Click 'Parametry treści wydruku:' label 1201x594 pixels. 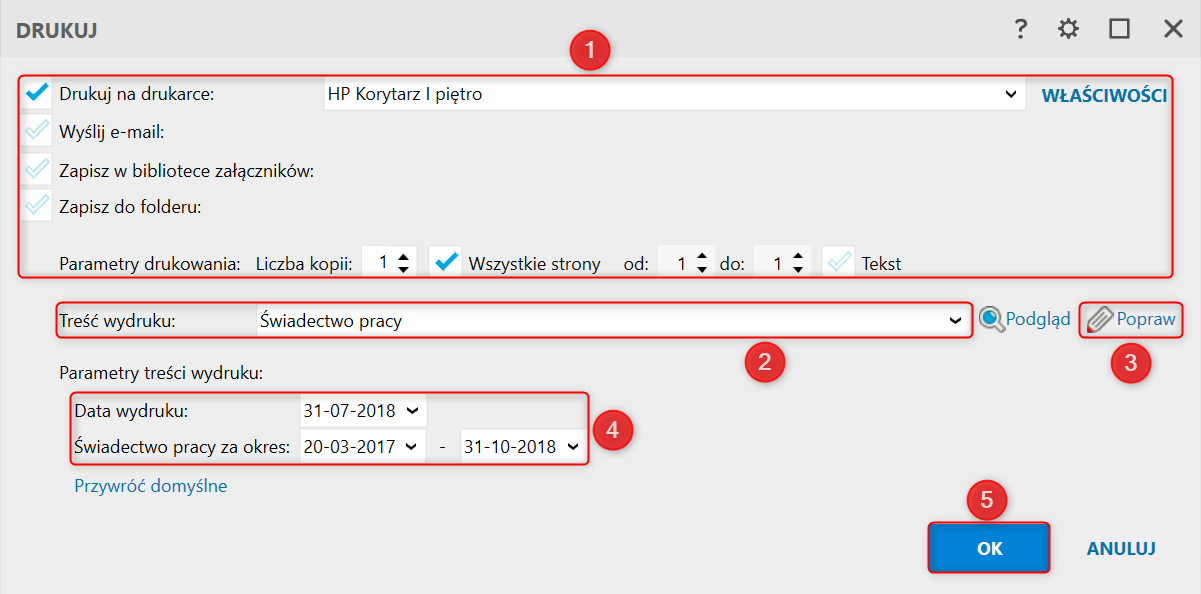pos(160,375)
